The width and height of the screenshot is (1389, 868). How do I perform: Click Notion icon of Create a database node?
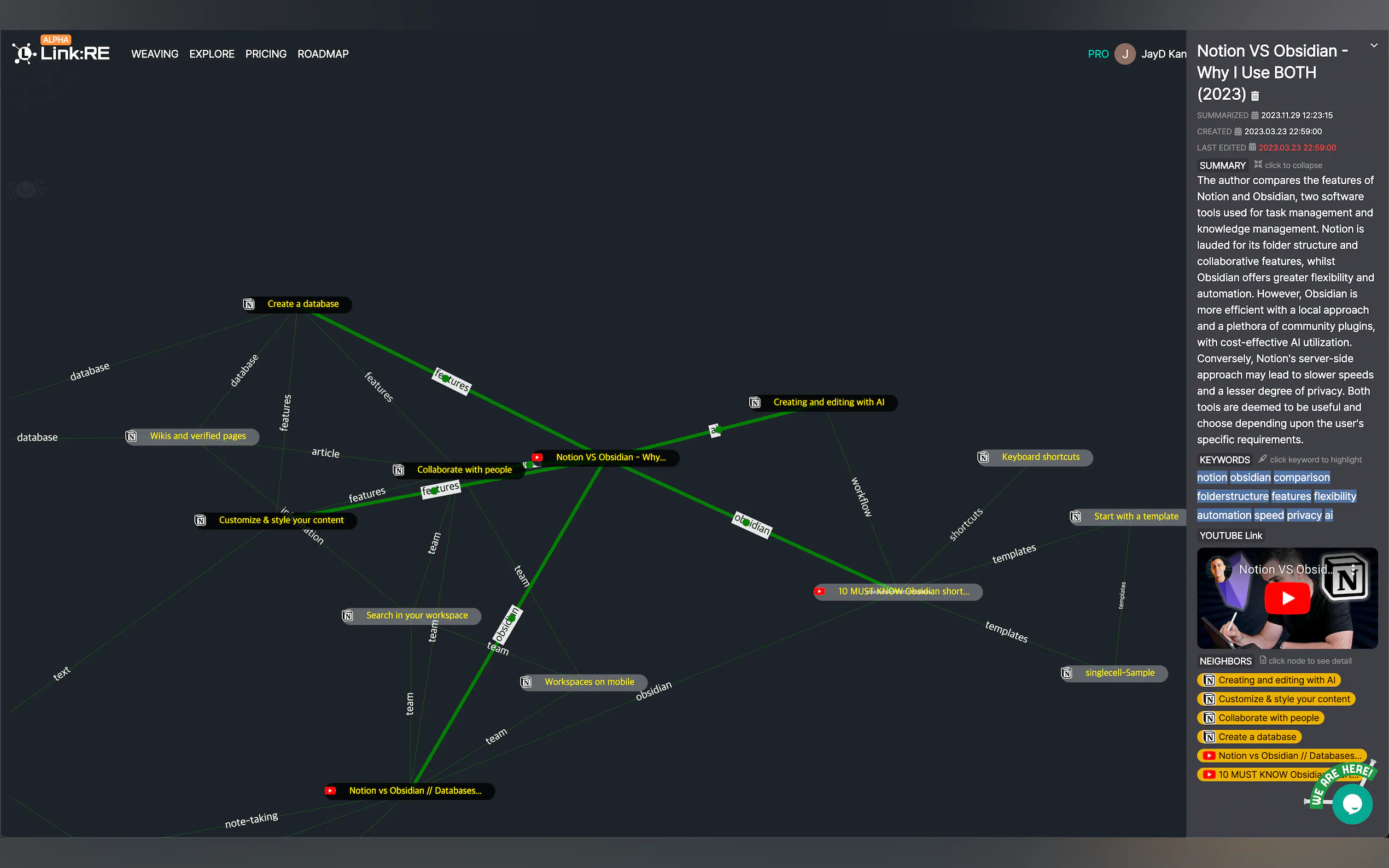click(249, 304)
